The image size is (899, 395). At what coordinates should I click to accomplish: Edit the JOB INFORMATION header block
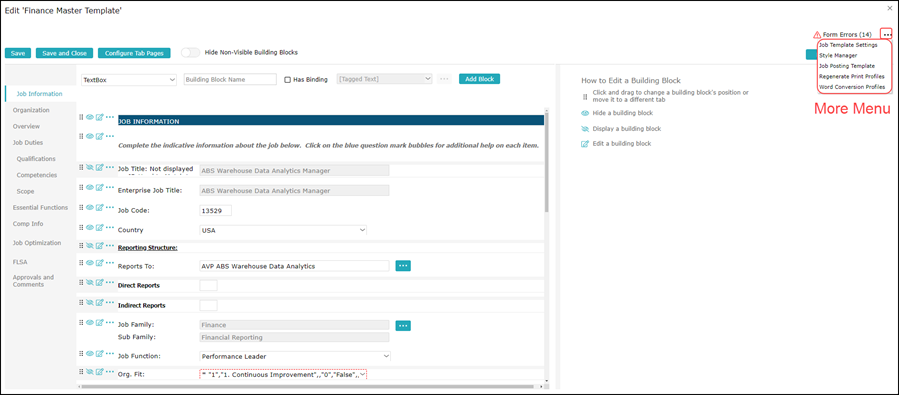pyautogui.click(x=99, y=117)
